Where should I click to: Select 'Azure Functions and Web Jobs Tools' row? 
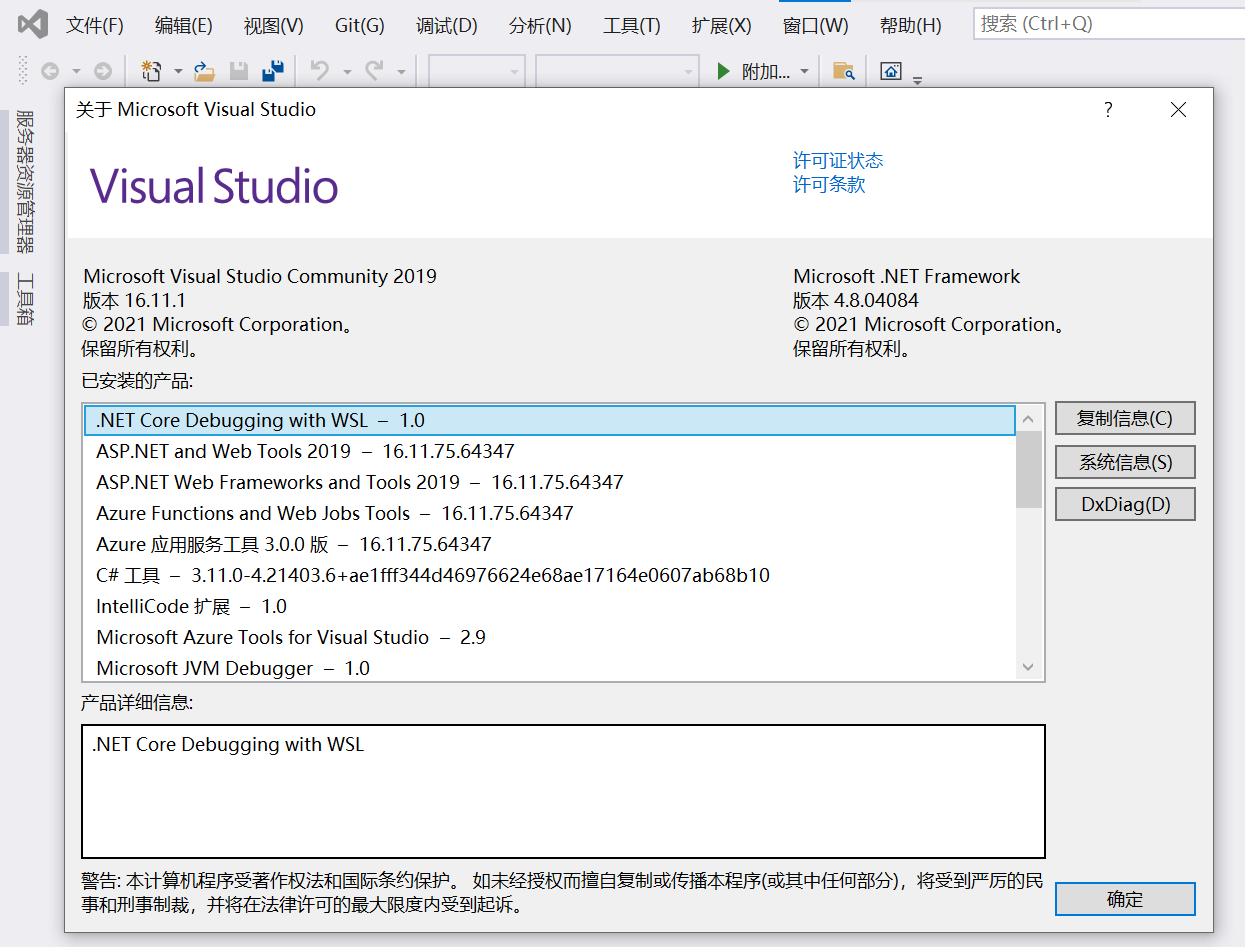pyautogui.click(x=549, y=513)
